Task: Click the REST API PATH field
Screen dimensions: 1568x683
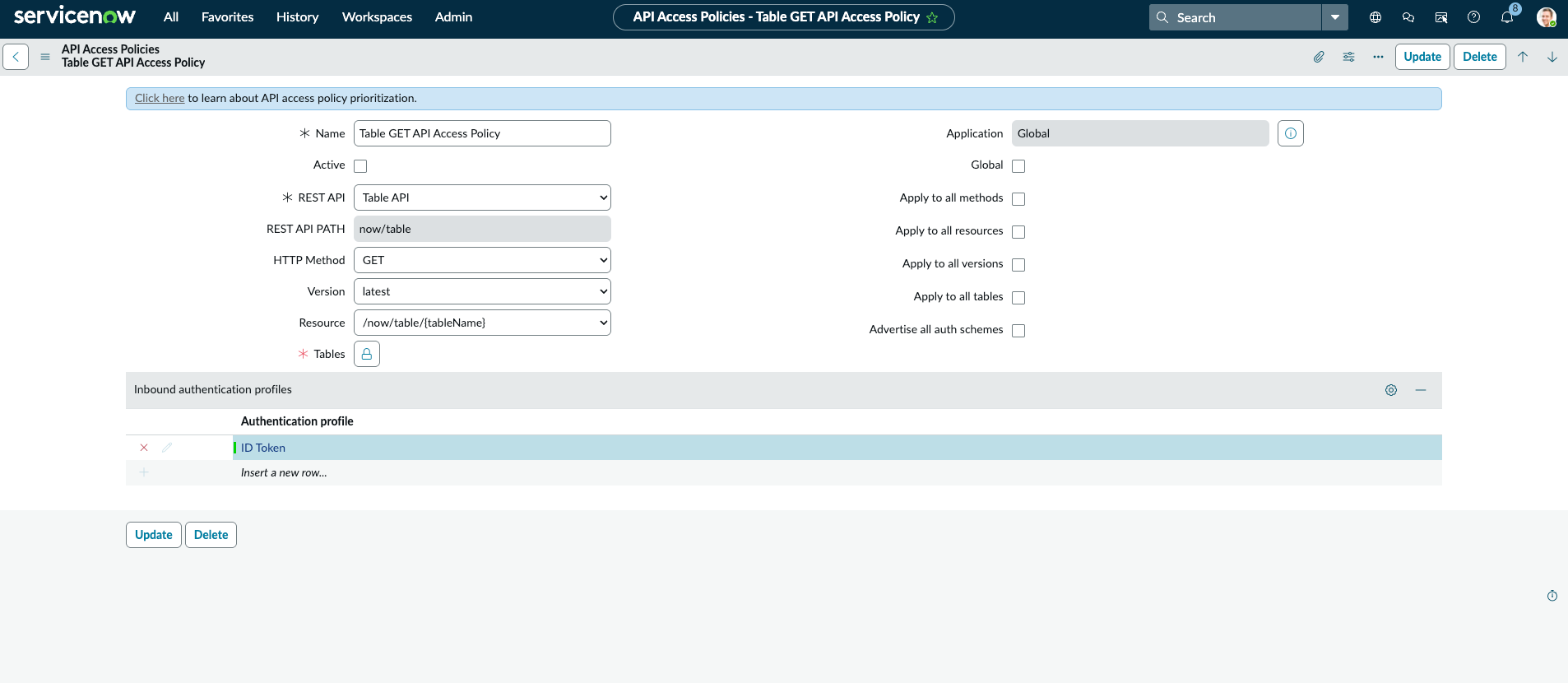Action: 482,229
